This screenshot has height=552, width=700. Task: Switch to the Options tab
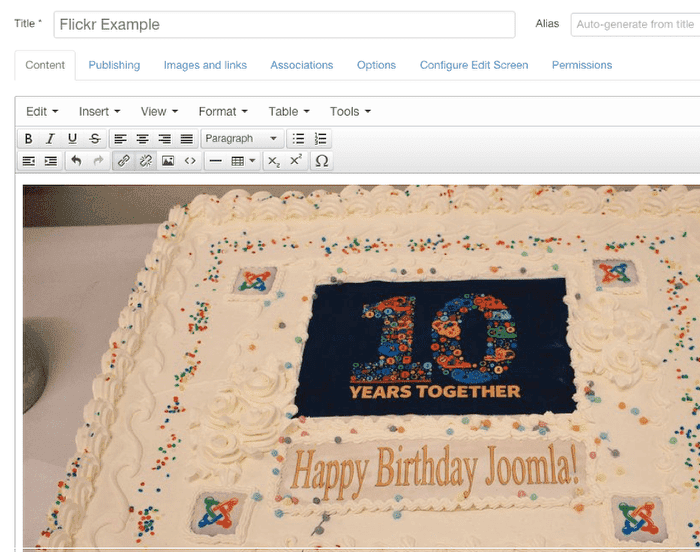click(376, 65)
